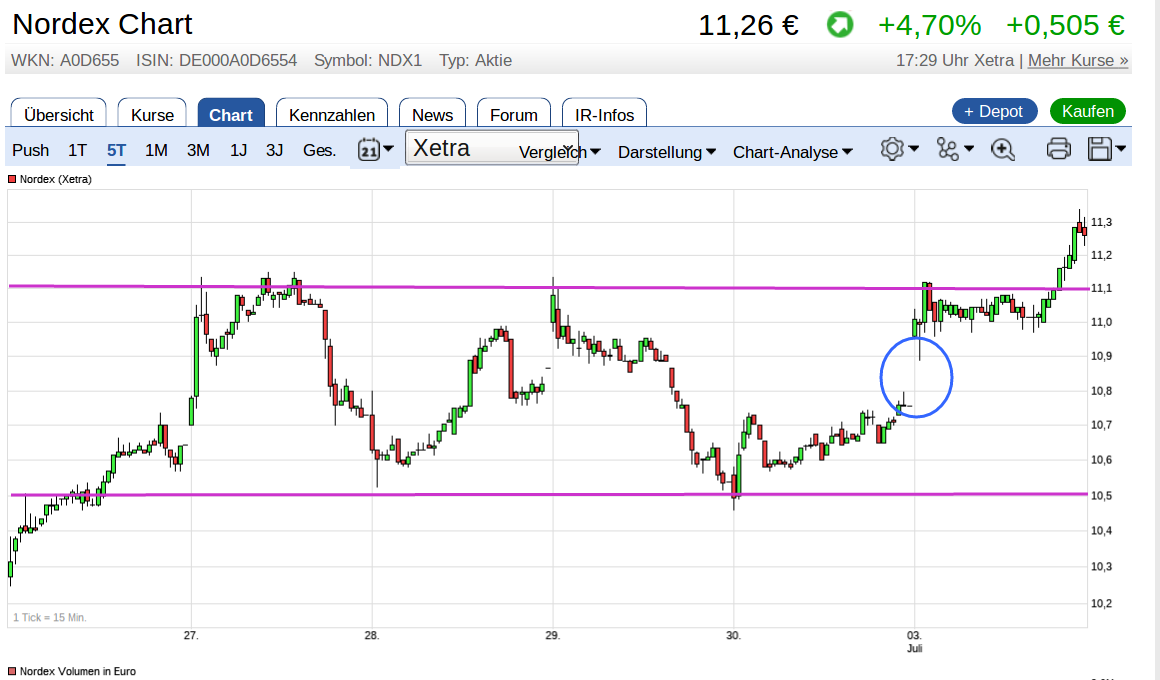Click the ISIN DE000A0D6554 text
1160x680 pixels.
216,61
